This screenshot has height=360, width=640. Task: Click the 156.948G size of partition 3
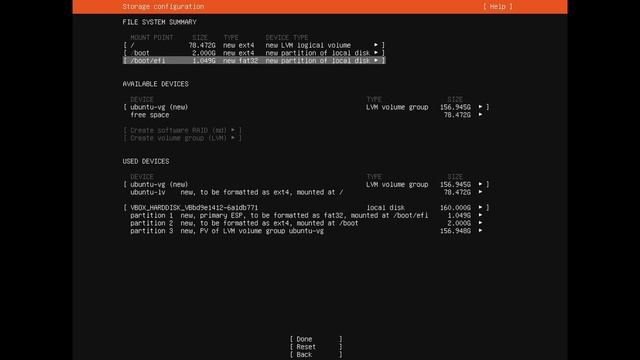pyautogui.click(x=455, y=231)
